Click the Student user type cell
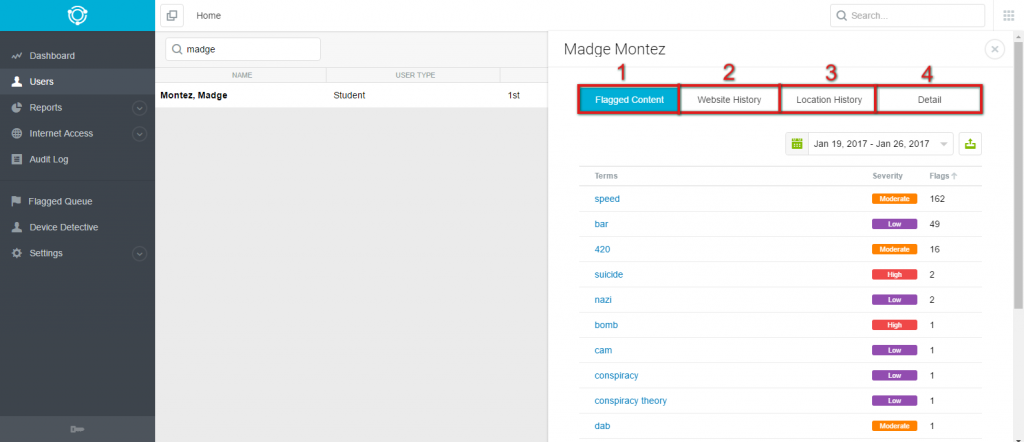 (349, 95)
